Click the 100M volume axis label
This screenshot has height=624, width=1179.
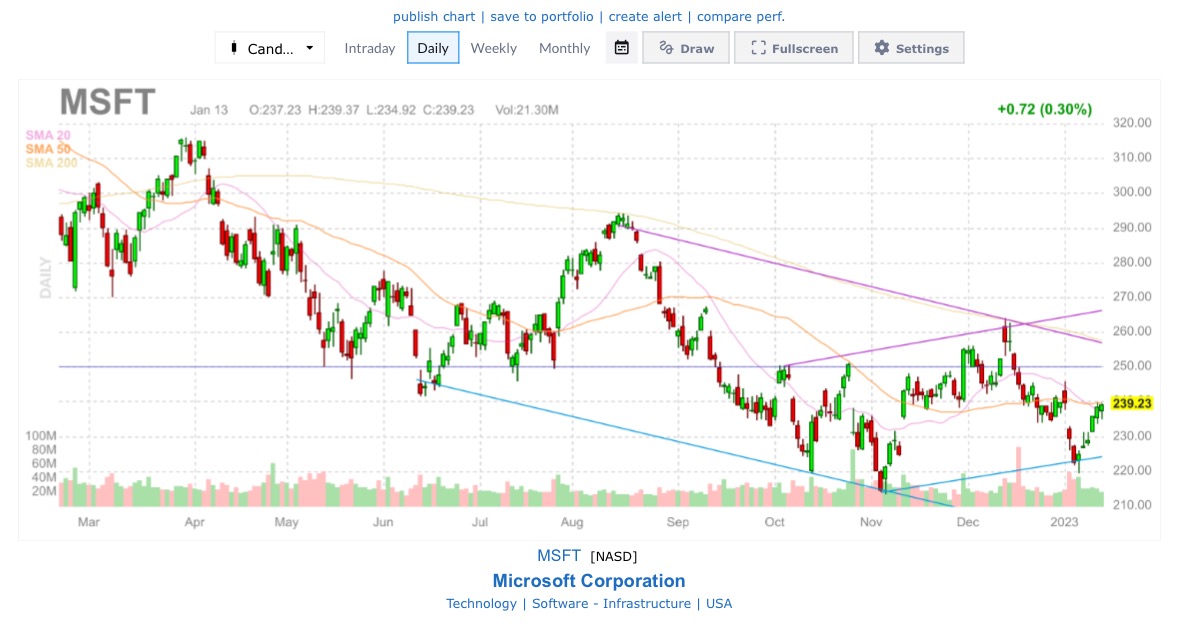pyautogui.click(x=41, y=436)
